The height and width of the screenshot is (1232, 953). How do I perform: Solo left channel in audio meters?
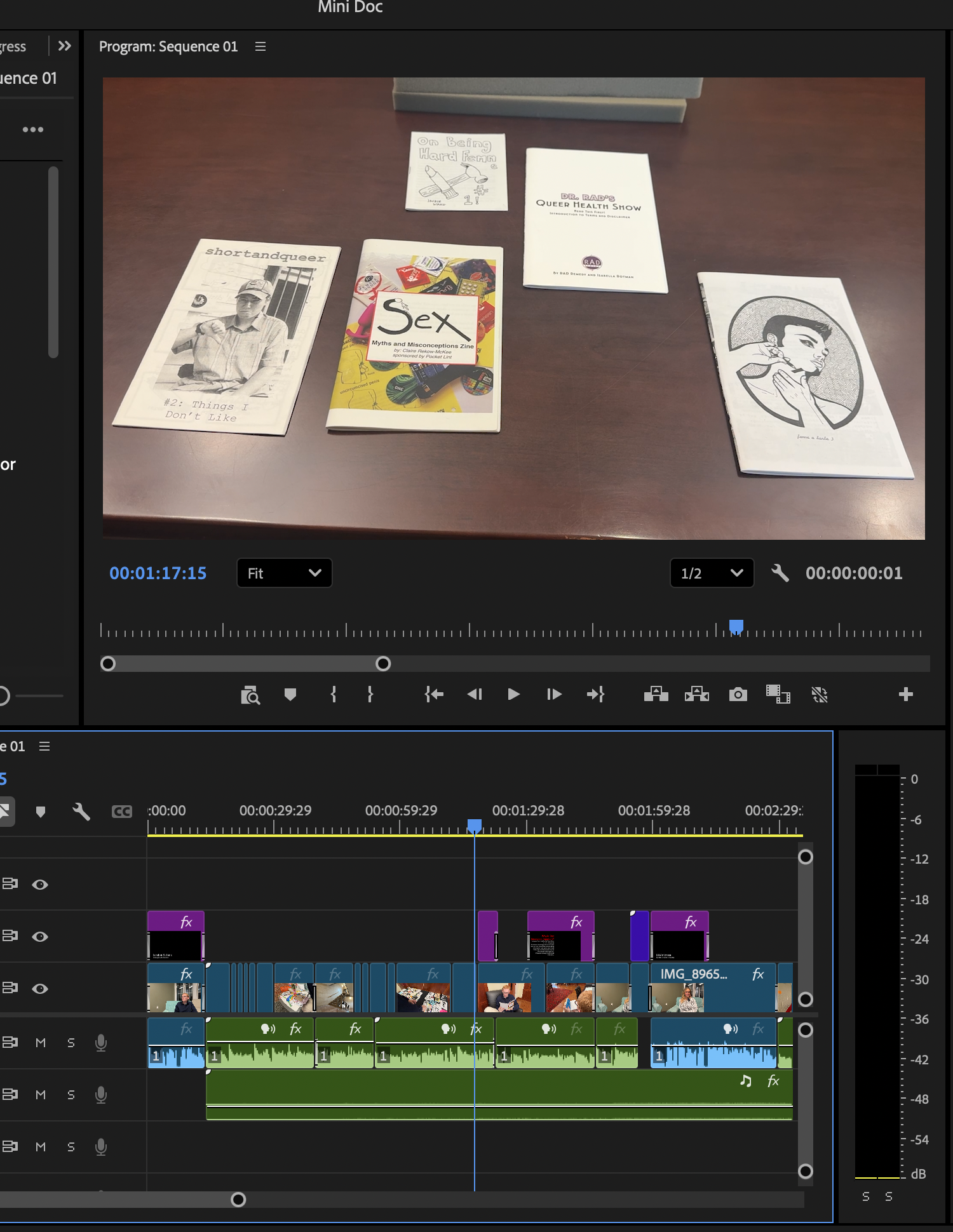(x=866, y=1196)
